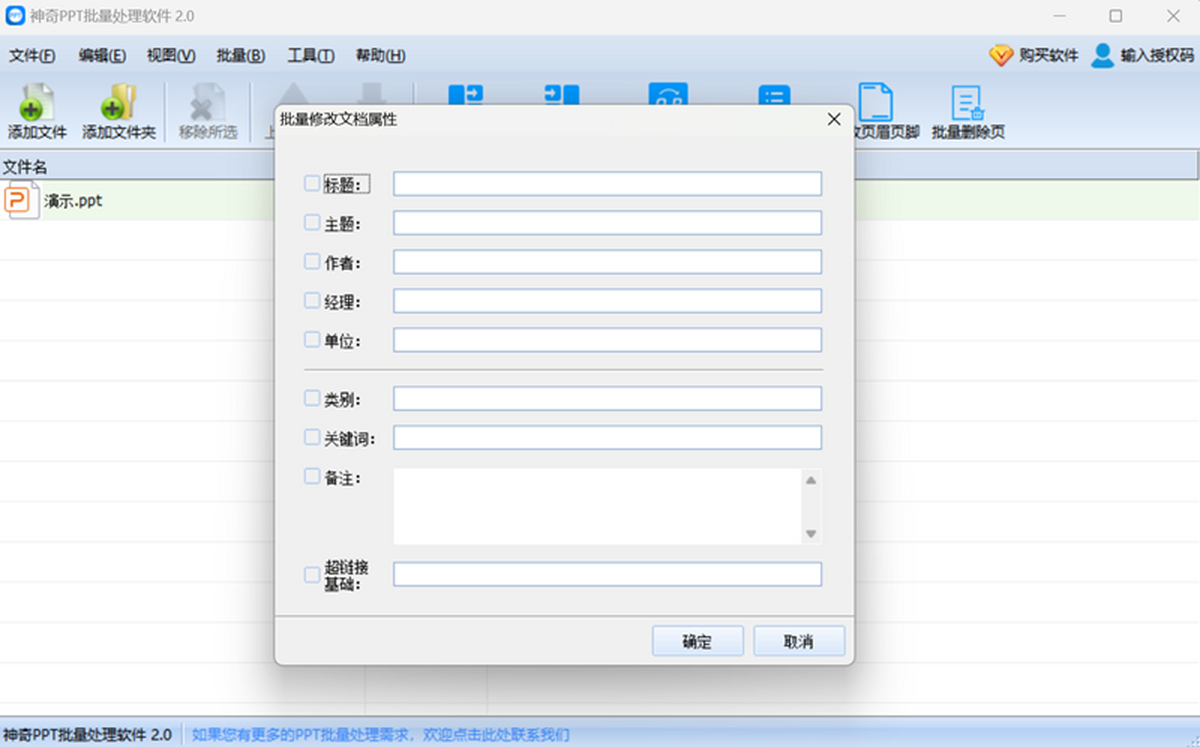Click the batch delete pages icon
This screenshot has height=747, width=1200.
tap(967, 103)
